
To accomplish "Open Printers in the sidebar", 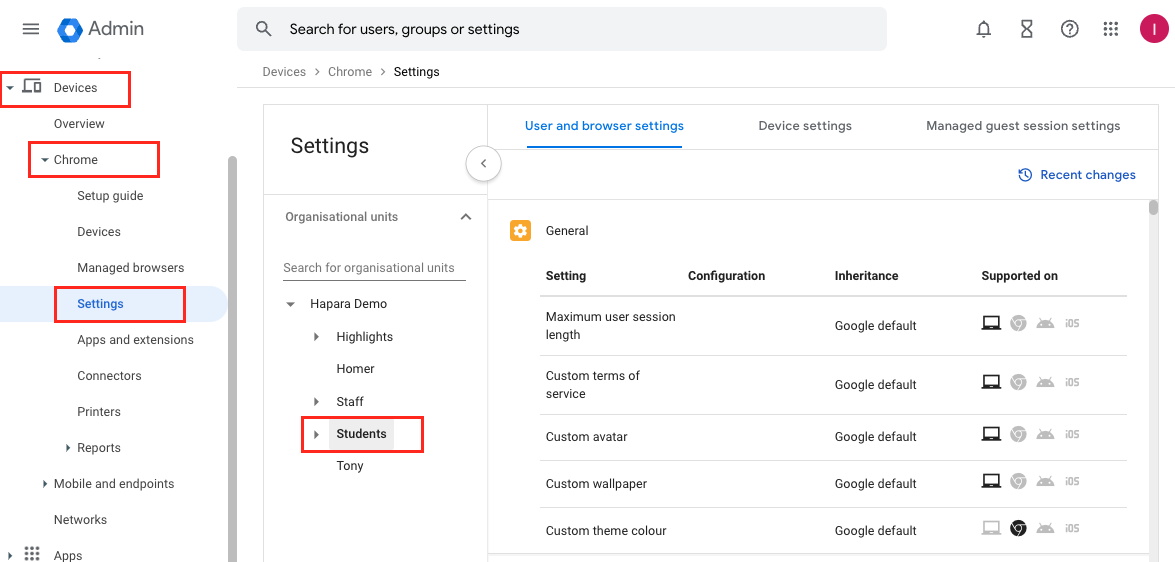I will point(99,411).
